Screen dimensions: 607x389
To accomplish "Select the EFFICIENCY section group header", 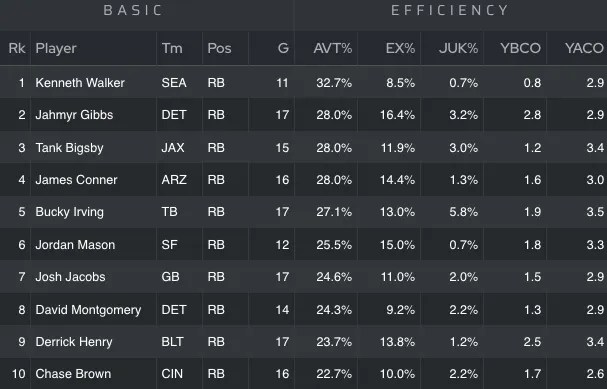I will [x=449, y=10].
